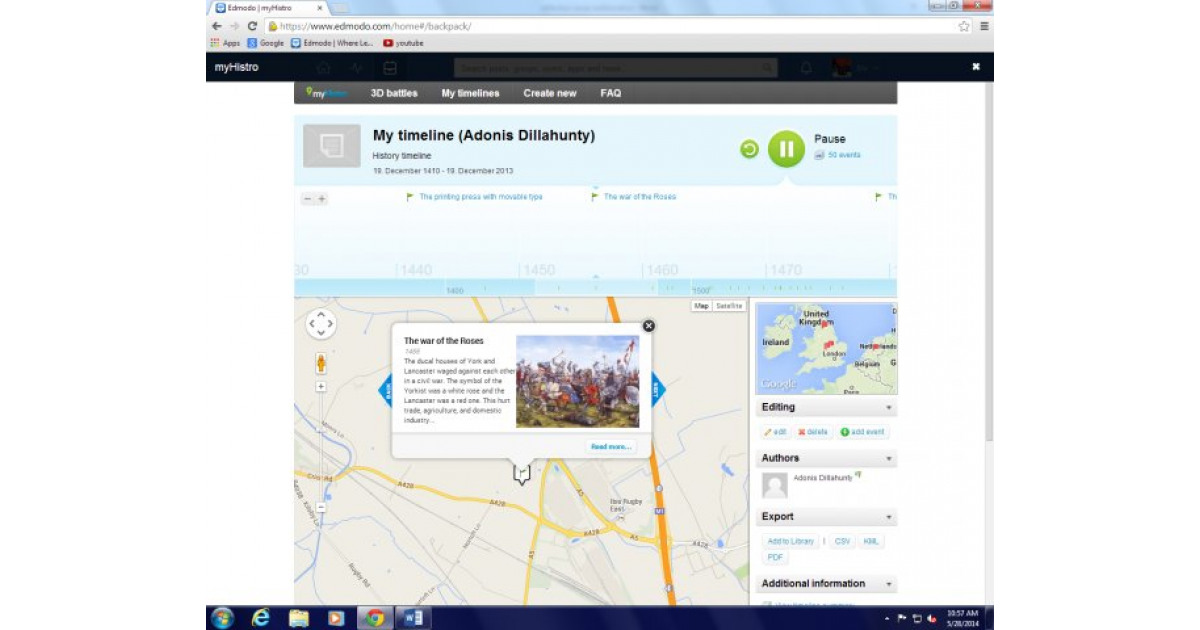The image size is (1200, 630).
Task: Click the home icon in the top bar
Action: click(x=324, y=67)
